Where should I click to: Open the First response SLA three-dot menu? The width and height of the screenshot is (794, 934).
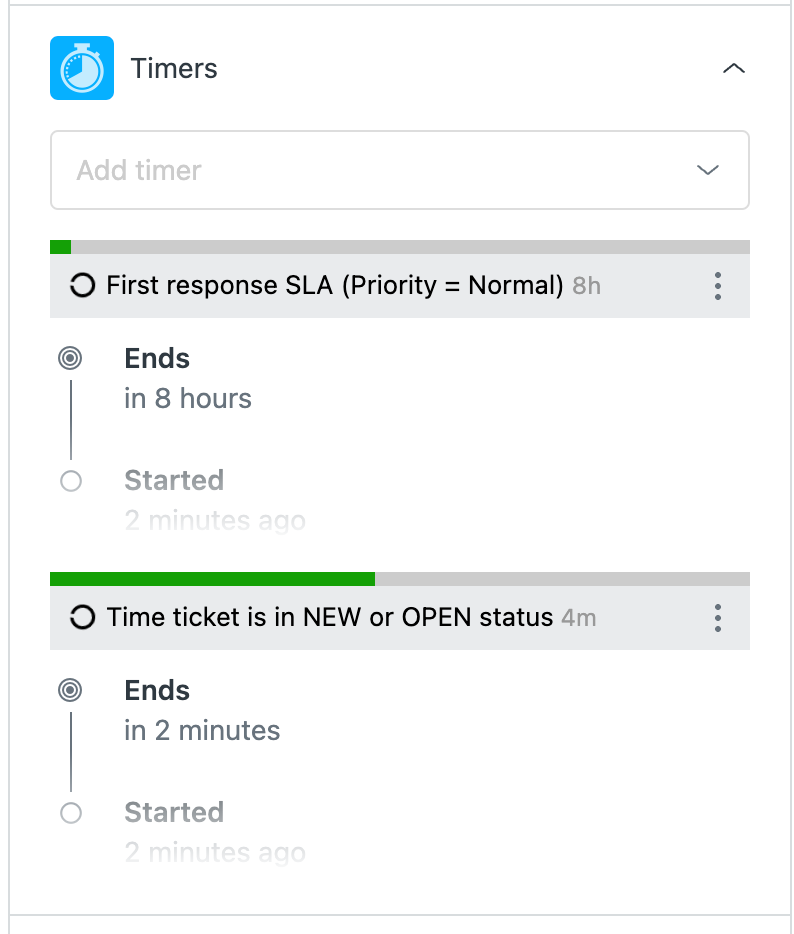pyautogui.click(x=718, y=286)
